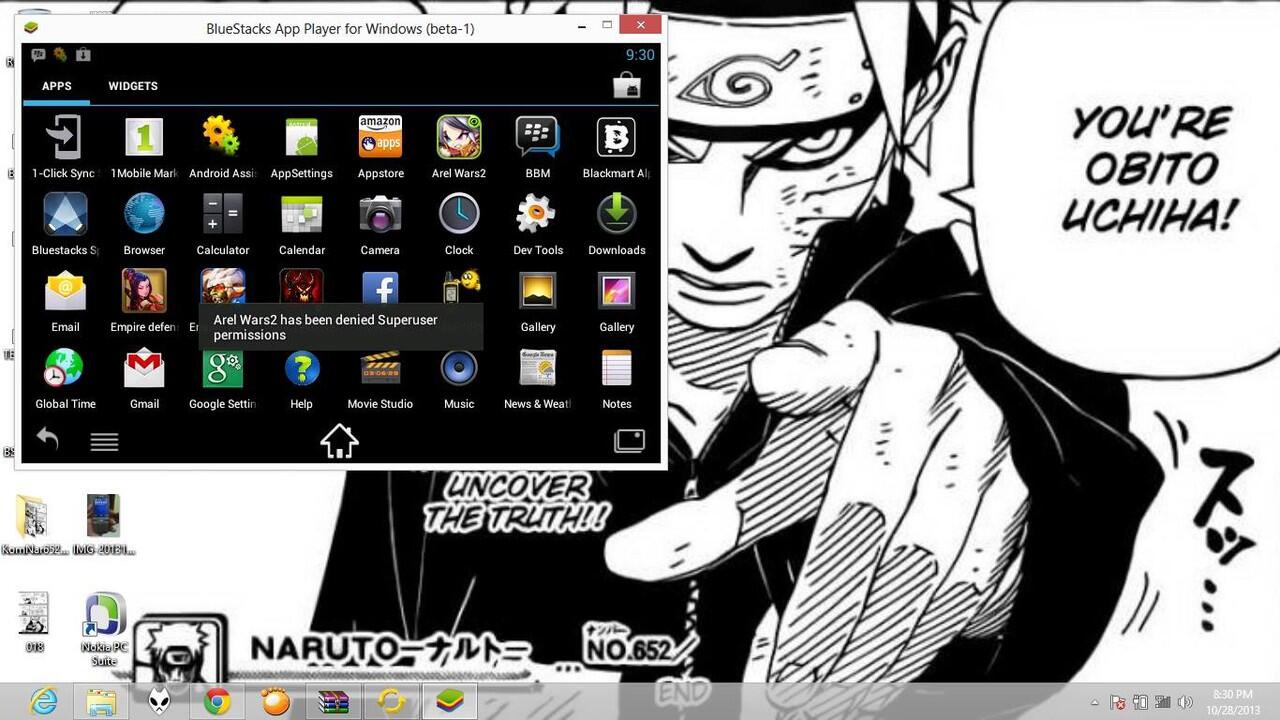Open News & Weather app
The width and height of the screenshot is (1280, 720).
(538, 368)
